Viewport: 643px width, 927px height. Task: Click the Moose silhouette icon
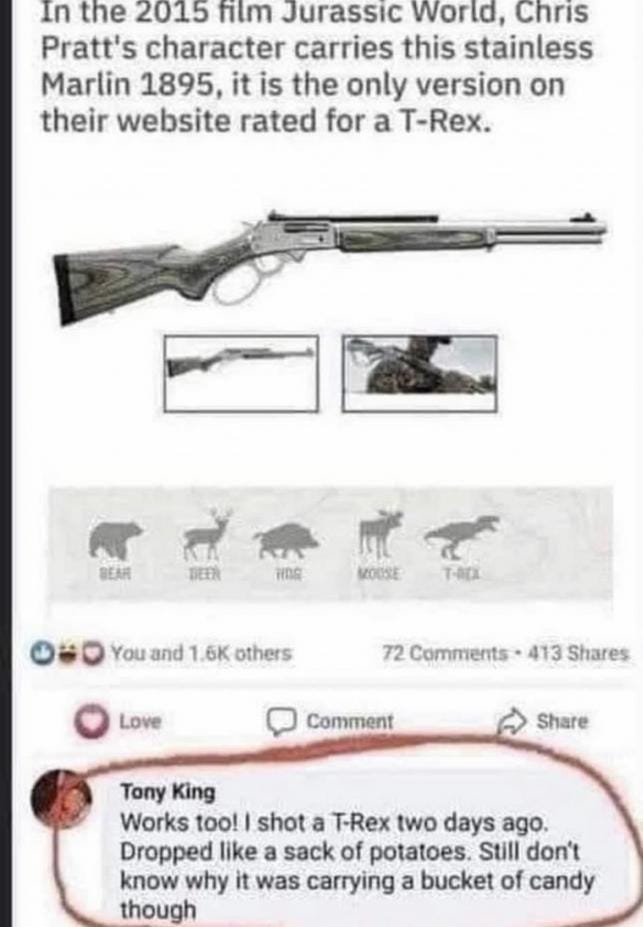(379, 534)
